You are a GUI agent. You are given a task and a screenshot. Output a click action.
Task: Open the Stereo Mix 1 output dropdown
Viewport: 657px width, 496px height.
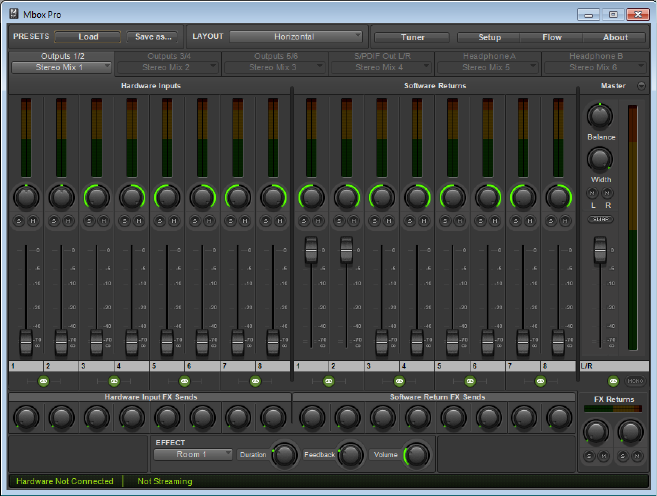click(x=61, y=68)
